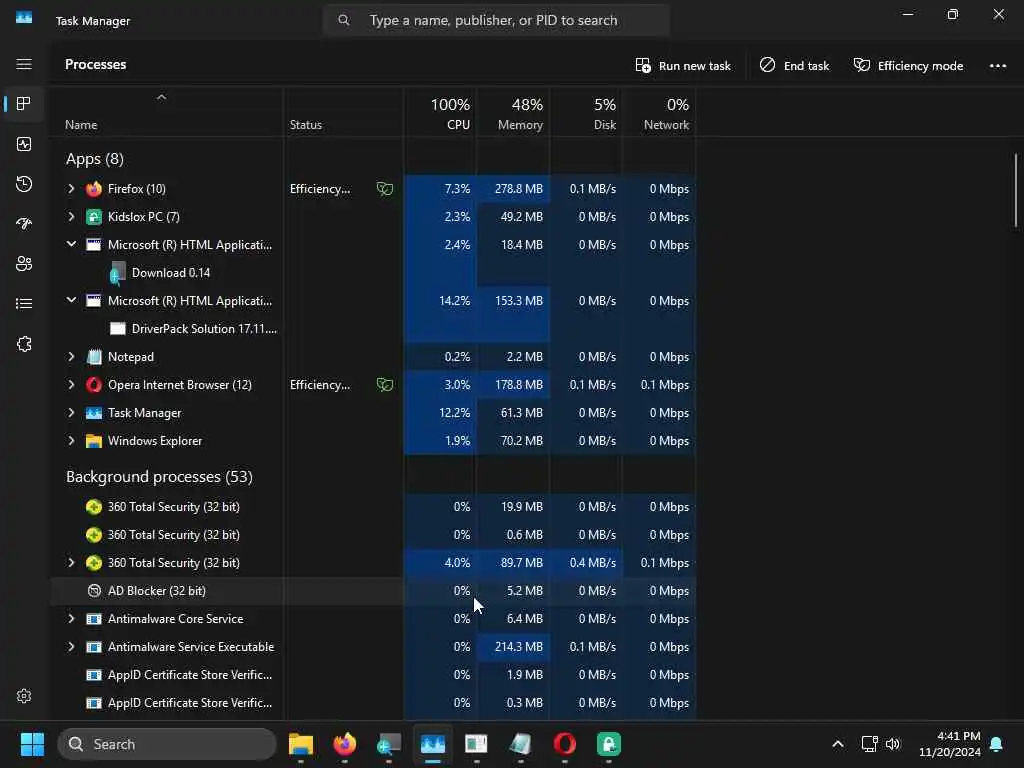Click the taskbar clock showing 4:41 PM
Image resolution: width=1024 pixels, height=768 pixels.
(950, 744)
